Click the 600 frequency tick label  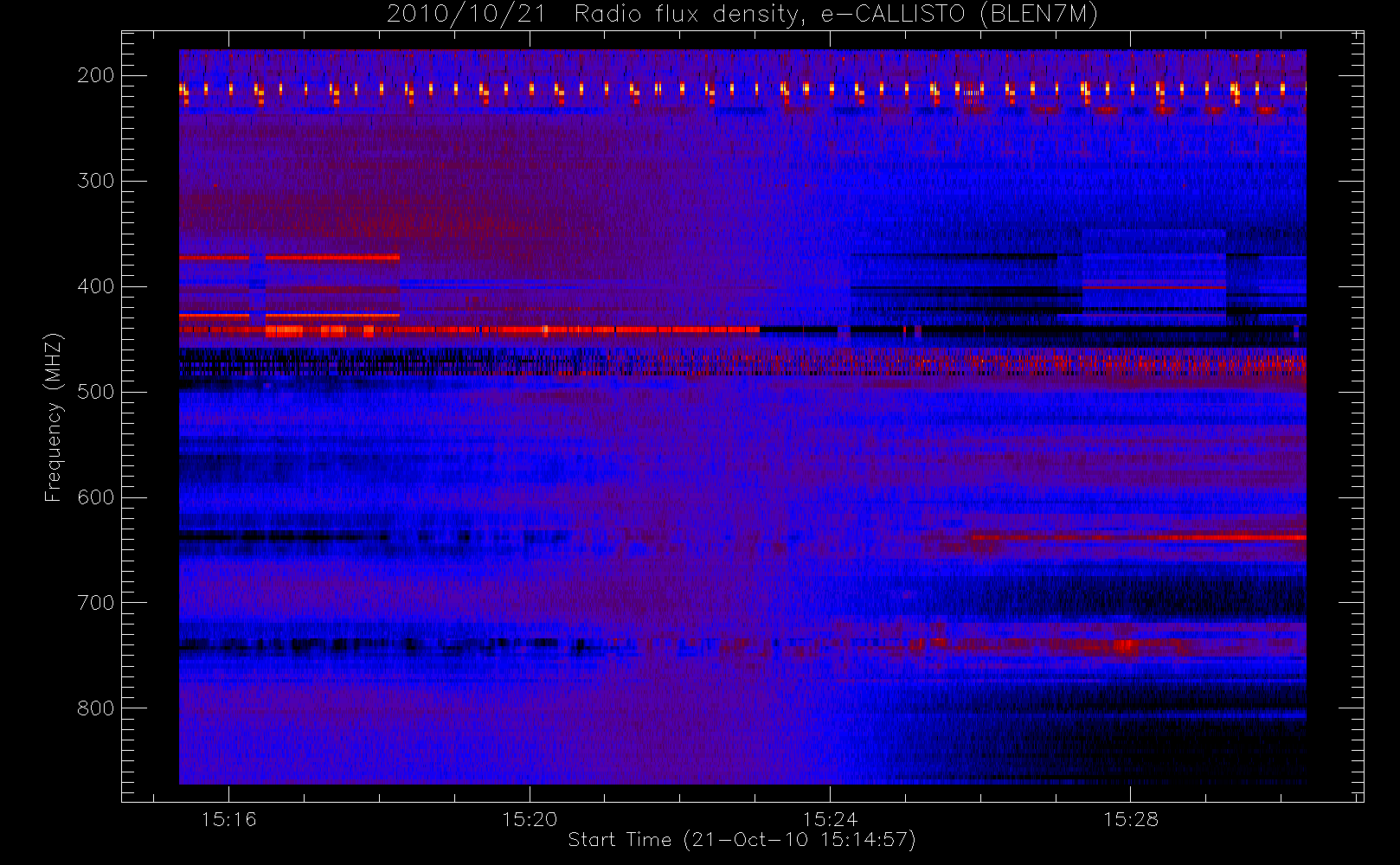95,497
